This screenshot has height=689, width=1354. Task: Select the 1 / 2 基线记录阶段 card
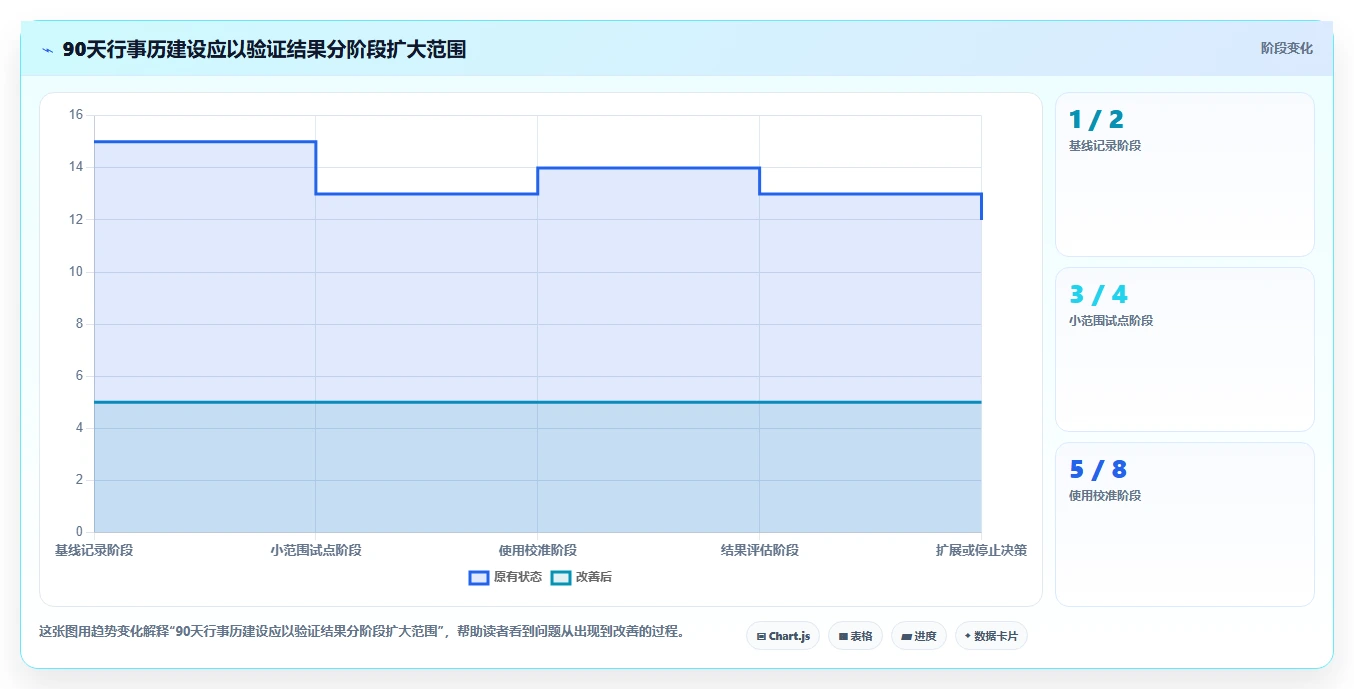[x=1184, y=175]
